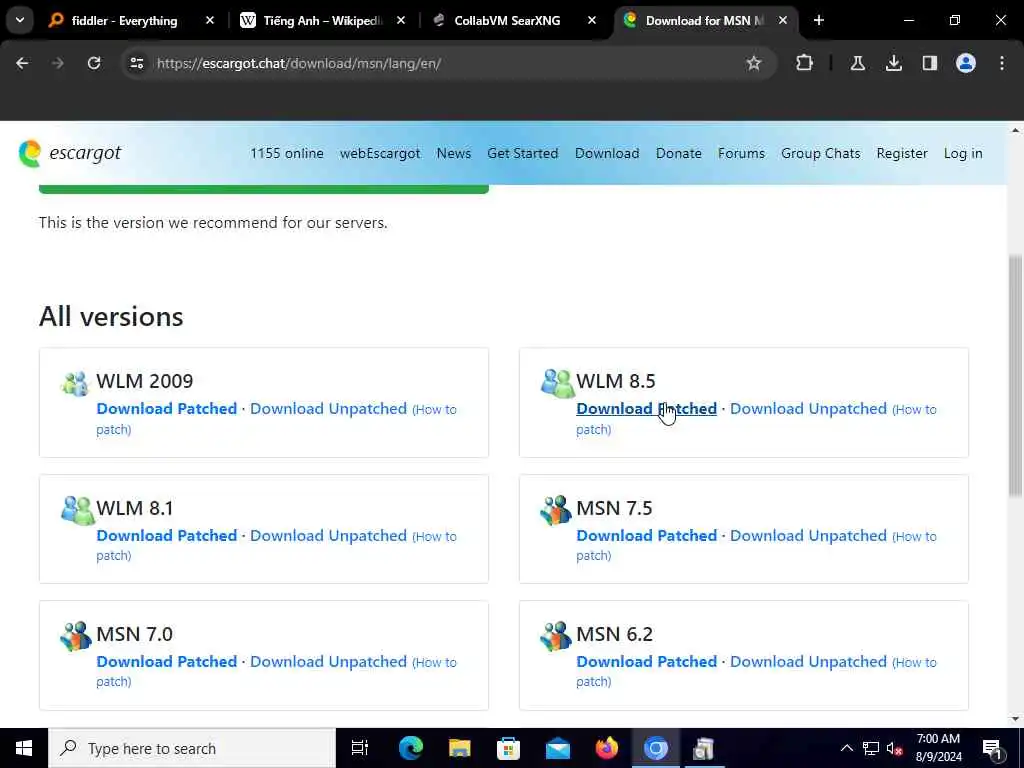
Task: Open the Windows notification center icon
Action: coord(993,748)
